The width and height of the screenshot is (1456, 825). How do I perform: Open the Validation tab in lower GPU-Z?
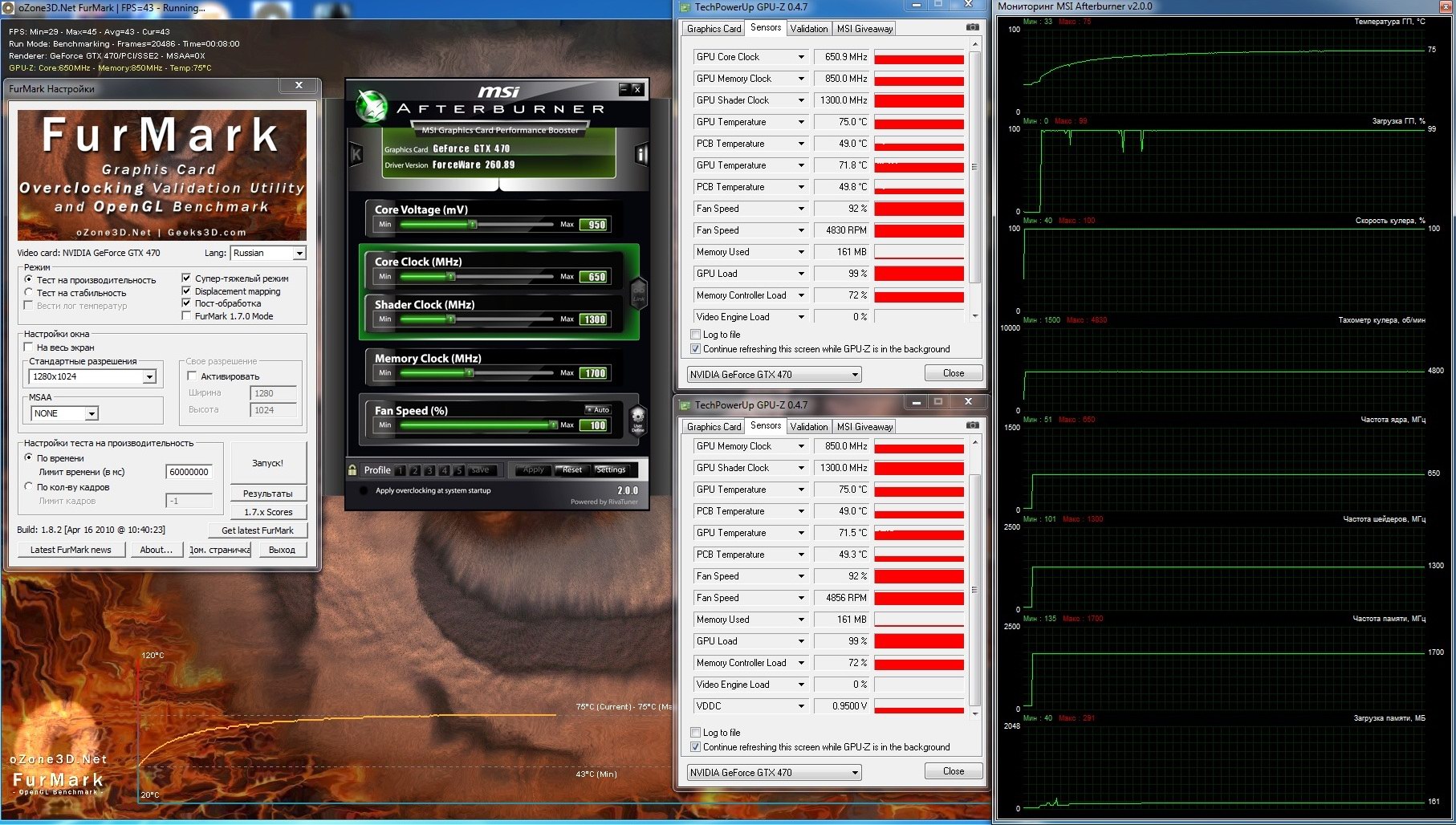point(808,427)
